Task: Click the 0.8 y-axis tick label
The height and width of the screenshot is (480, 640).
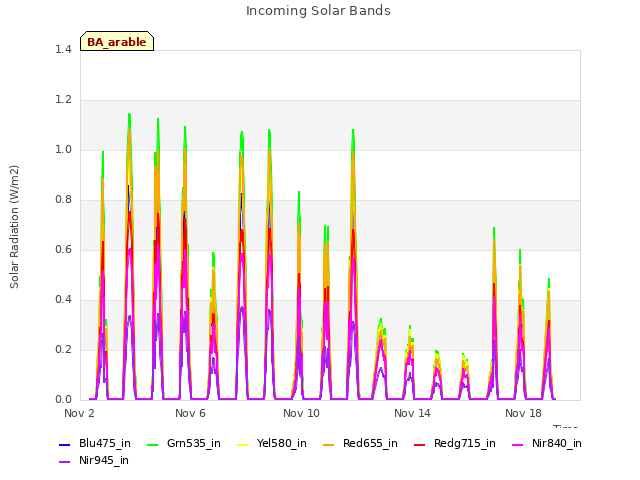Action: pyautogui.click(x=63, y=200)
